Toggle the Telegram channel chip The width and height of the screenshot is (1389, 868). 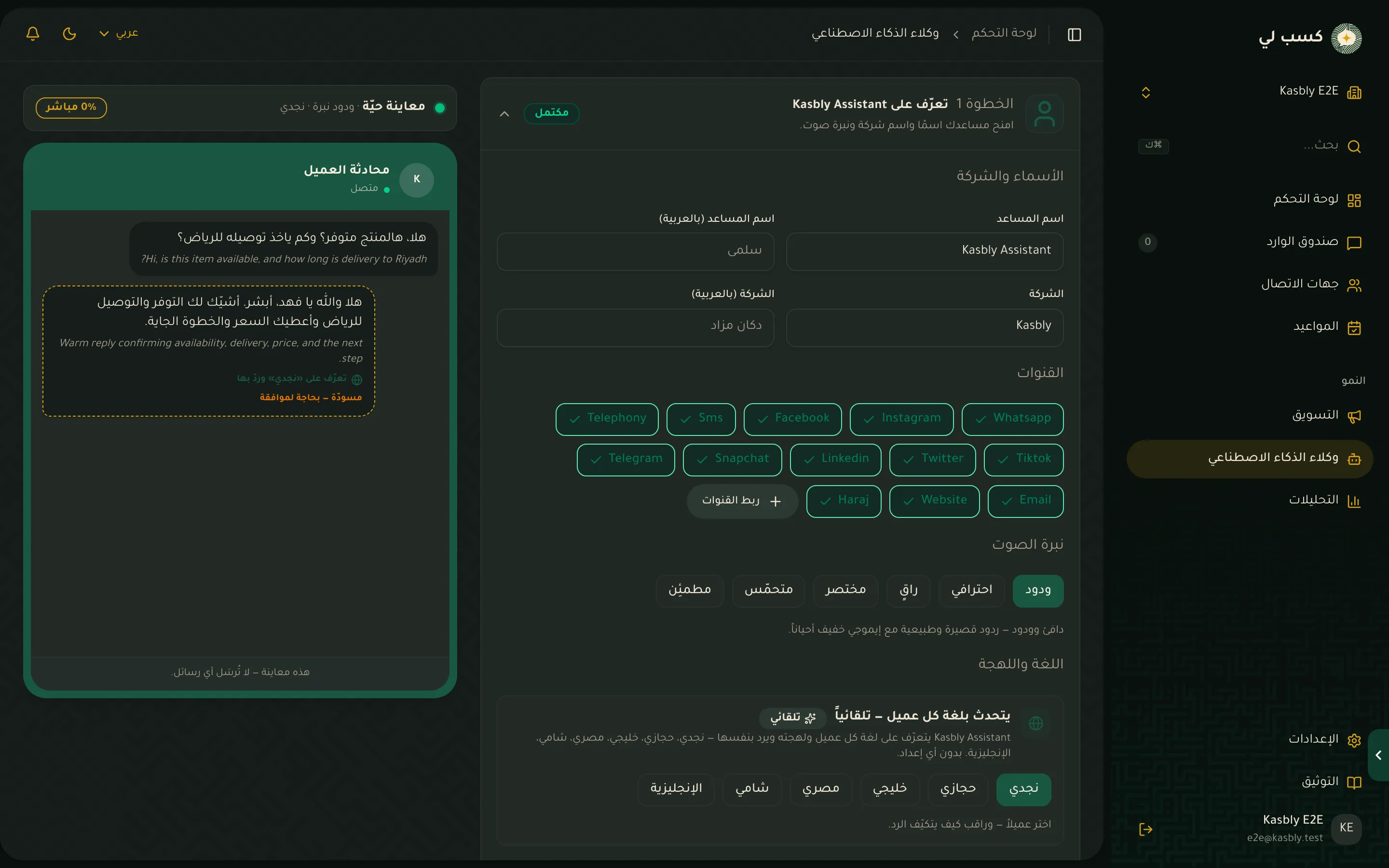click(626, 460)
